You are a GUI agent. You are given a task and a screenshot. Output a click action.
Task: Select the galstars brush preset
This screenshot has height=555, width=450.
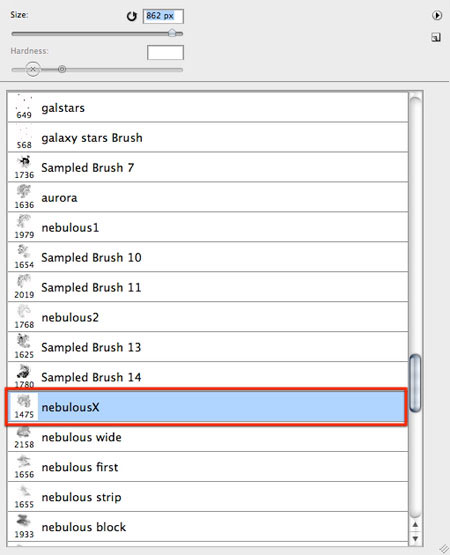[208, 108]
